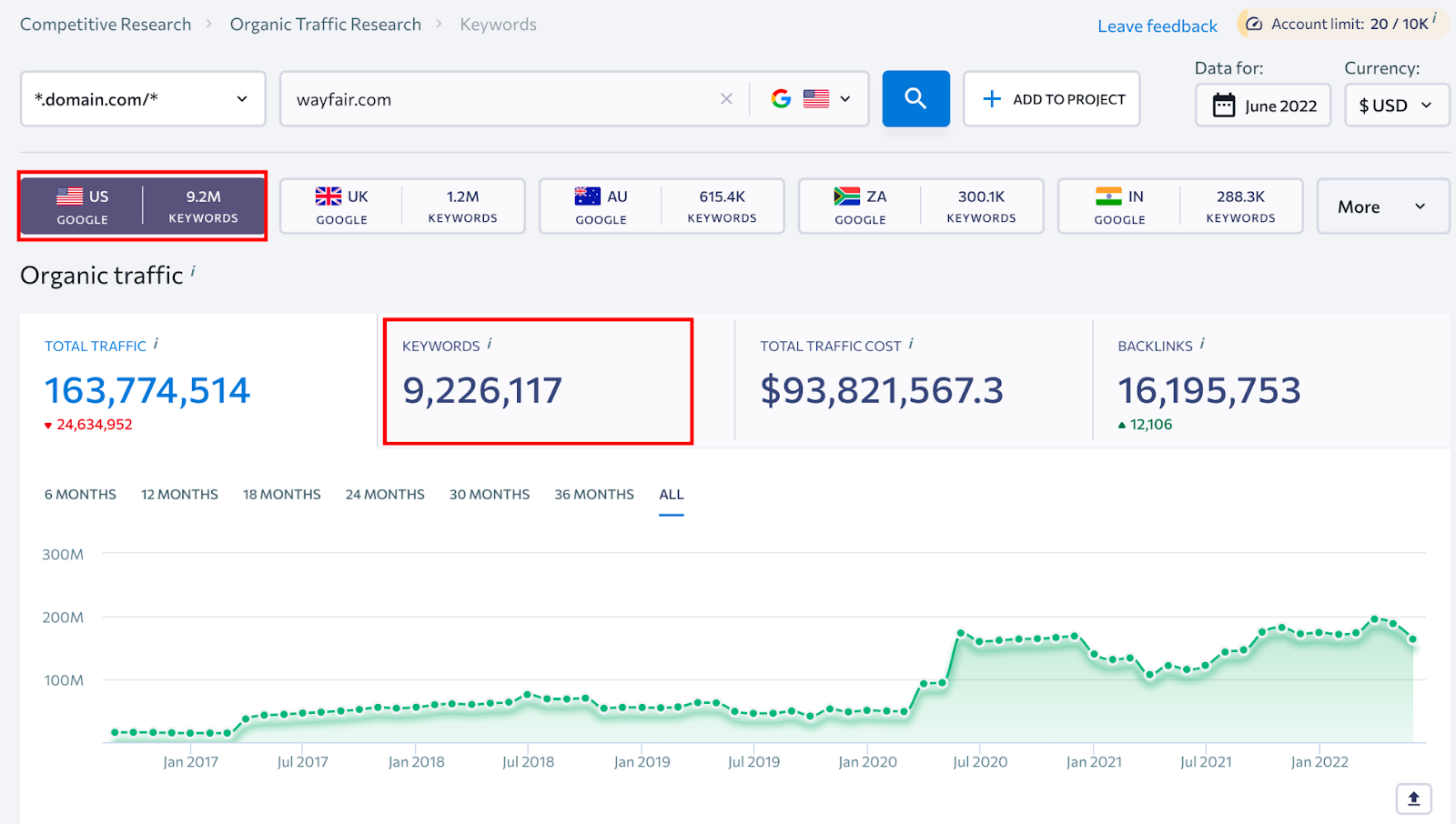Open the June 2022 date picker

pos(1263,106)
